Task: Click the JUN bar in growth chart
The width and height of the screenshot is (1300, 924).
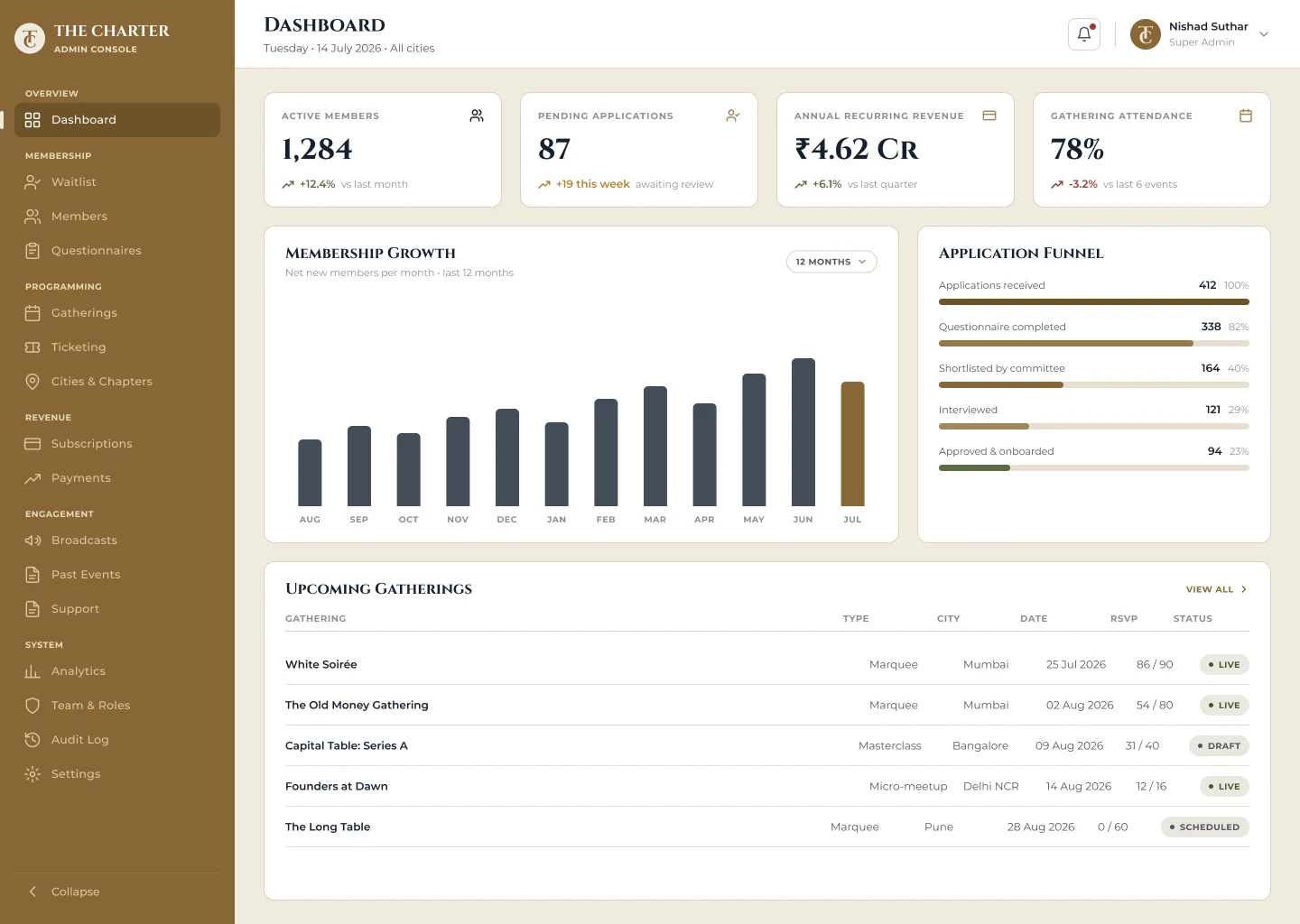Action: [x=803, y=432]
